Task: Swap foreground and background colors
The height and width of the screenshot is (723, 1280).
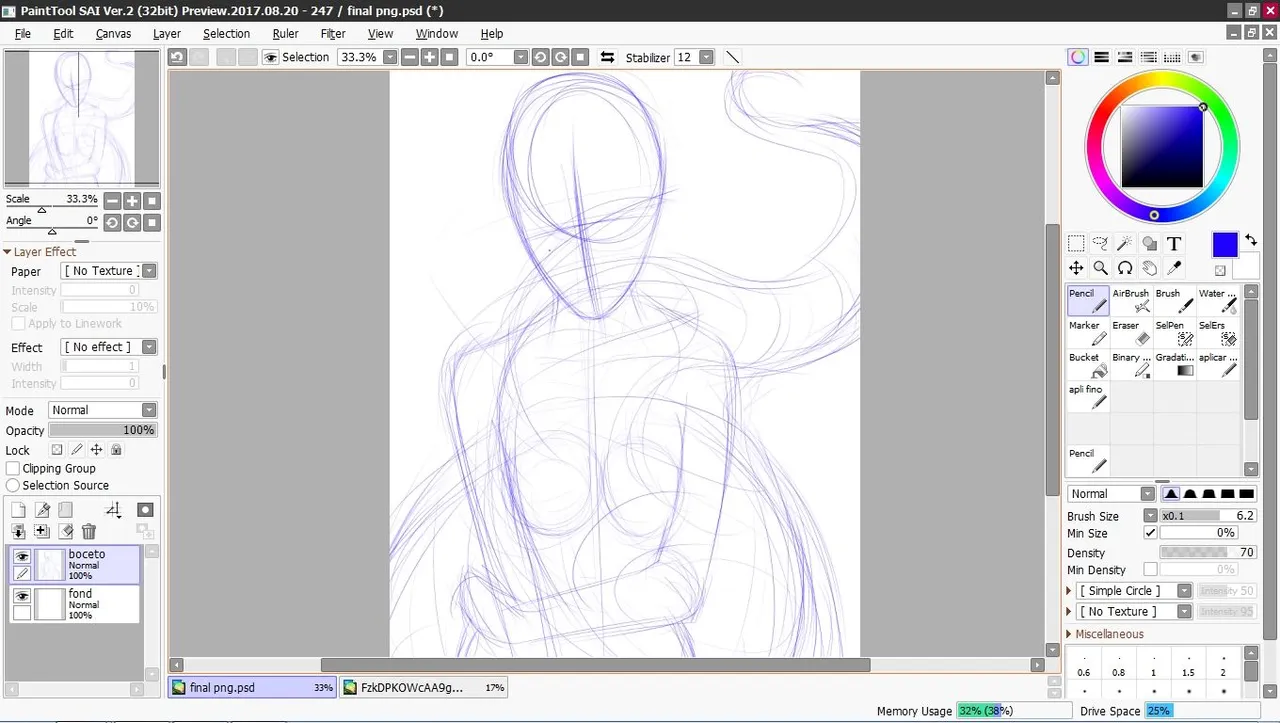Action: [1251, 241]
